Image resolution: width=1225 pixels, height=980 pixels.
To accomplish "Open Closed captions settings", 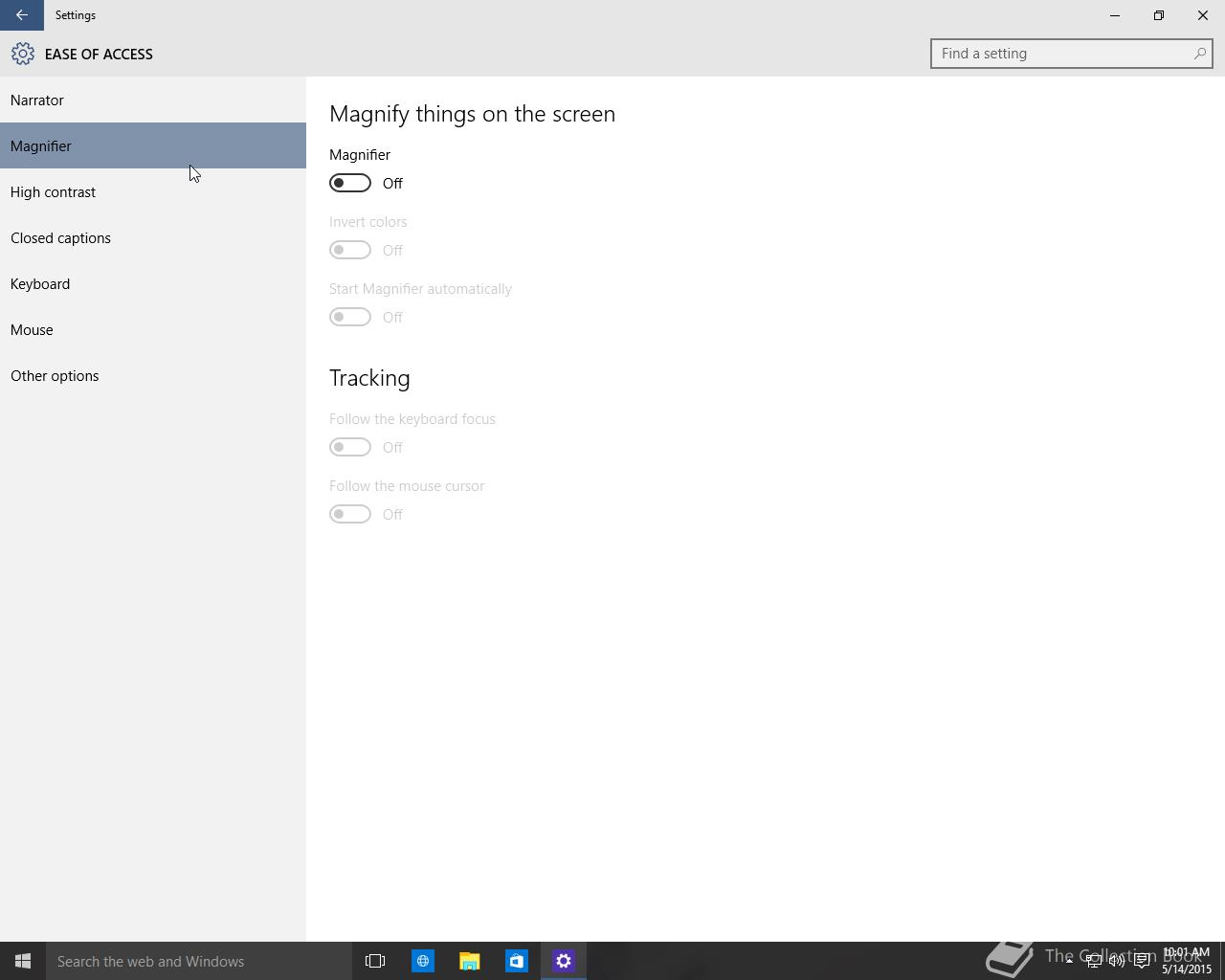I will tap(153, 237).
